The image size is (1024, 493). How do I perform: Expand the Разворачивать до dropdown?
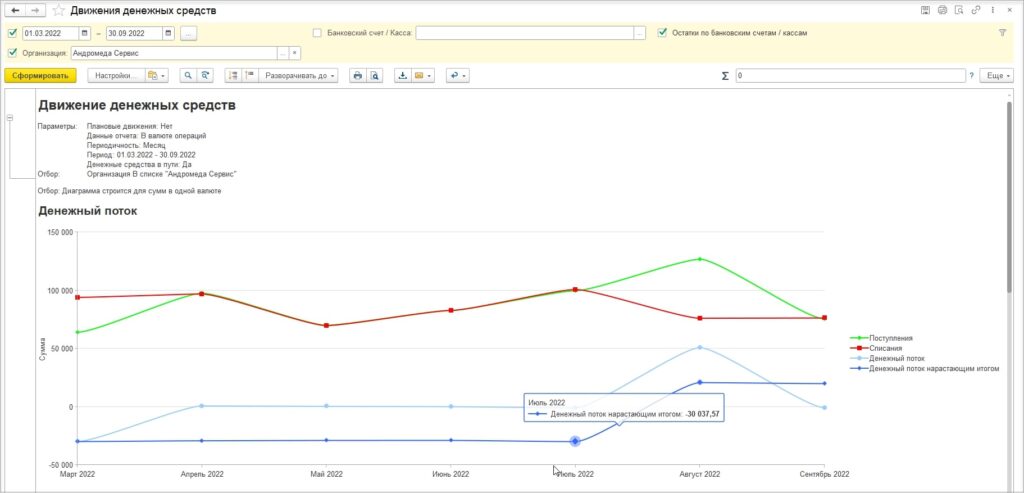tap(298, 76)
